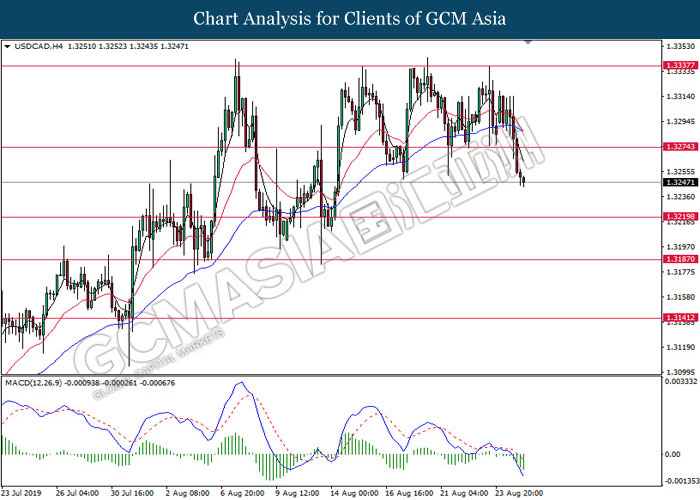
Task: Click the chart shift triangle marker at top
Action: click(528, 42)
